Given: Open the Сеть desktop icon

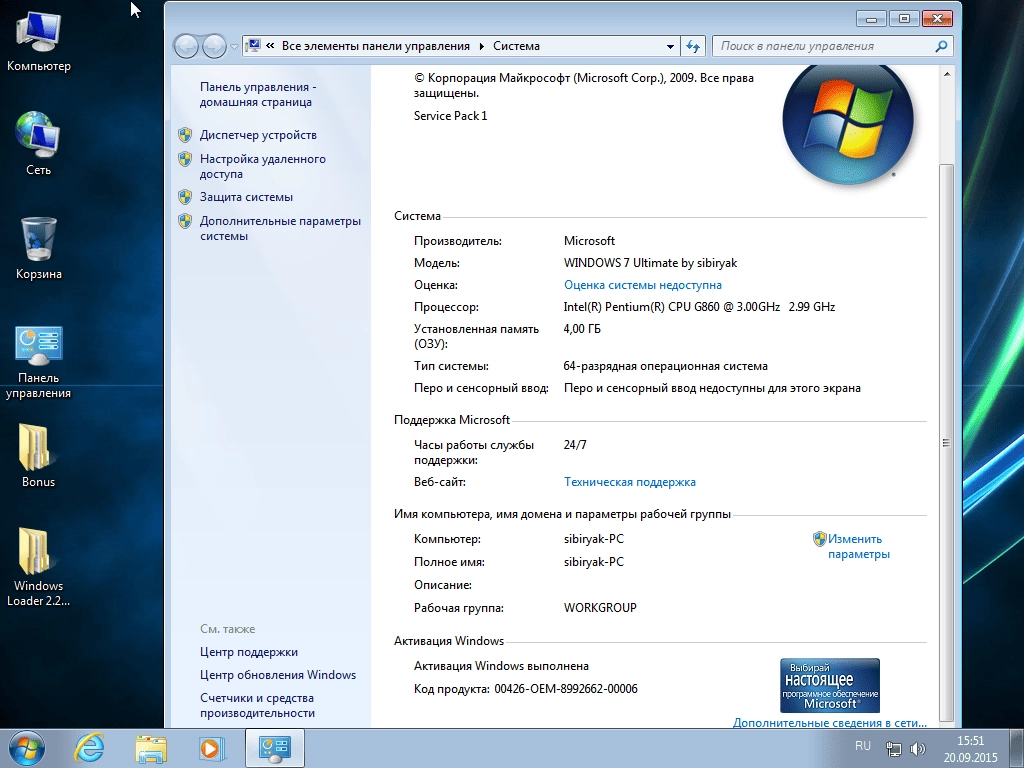Looking at the screenshot, I should click(x=39, y=144).
